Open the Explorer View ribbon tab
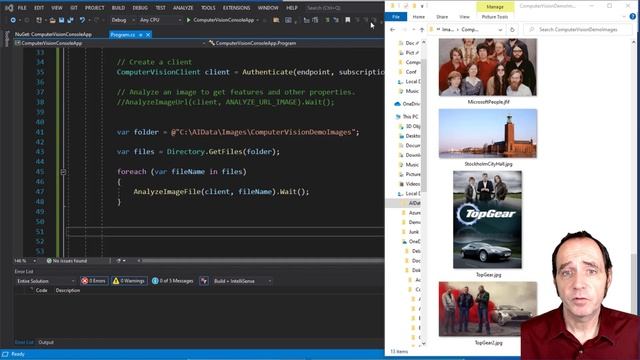This screenshot has height=360, width=640. pos(464,17)
